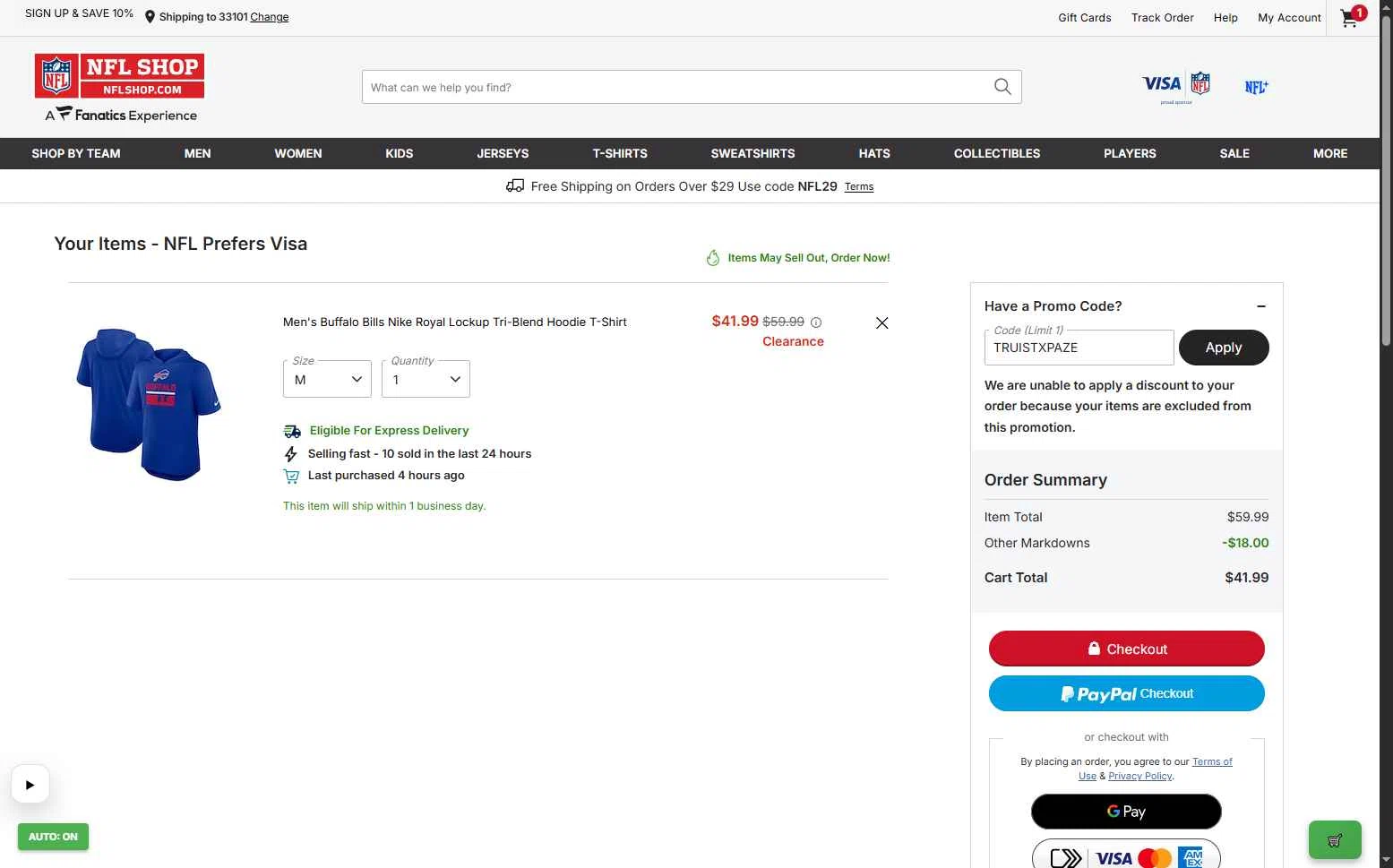Click the Cart Total $41.99 value

click(x=1247, y=578)
